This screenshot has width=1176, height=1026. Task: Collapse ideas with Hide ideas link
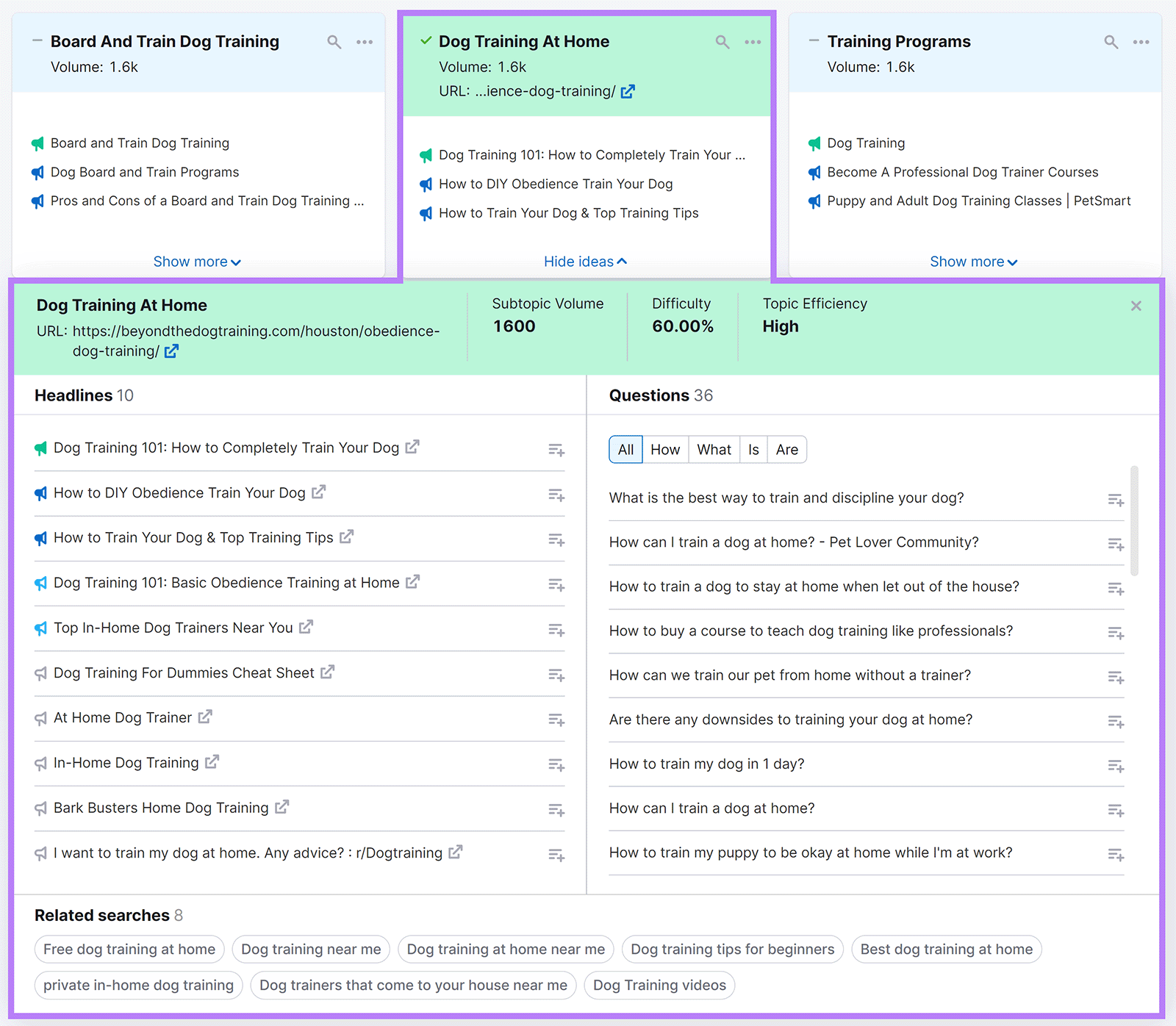tap(584, 261)
